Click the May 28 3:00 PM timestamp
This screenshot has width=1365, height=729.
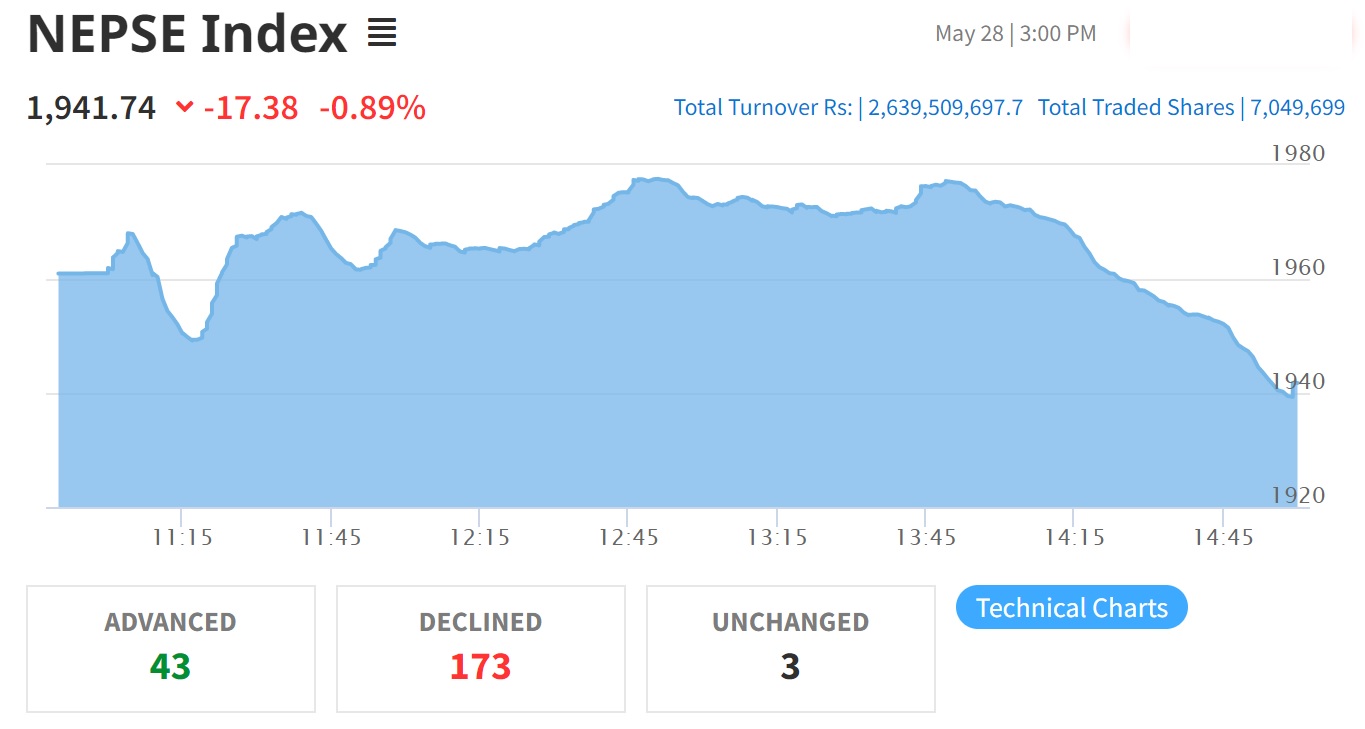(1015, 34)
